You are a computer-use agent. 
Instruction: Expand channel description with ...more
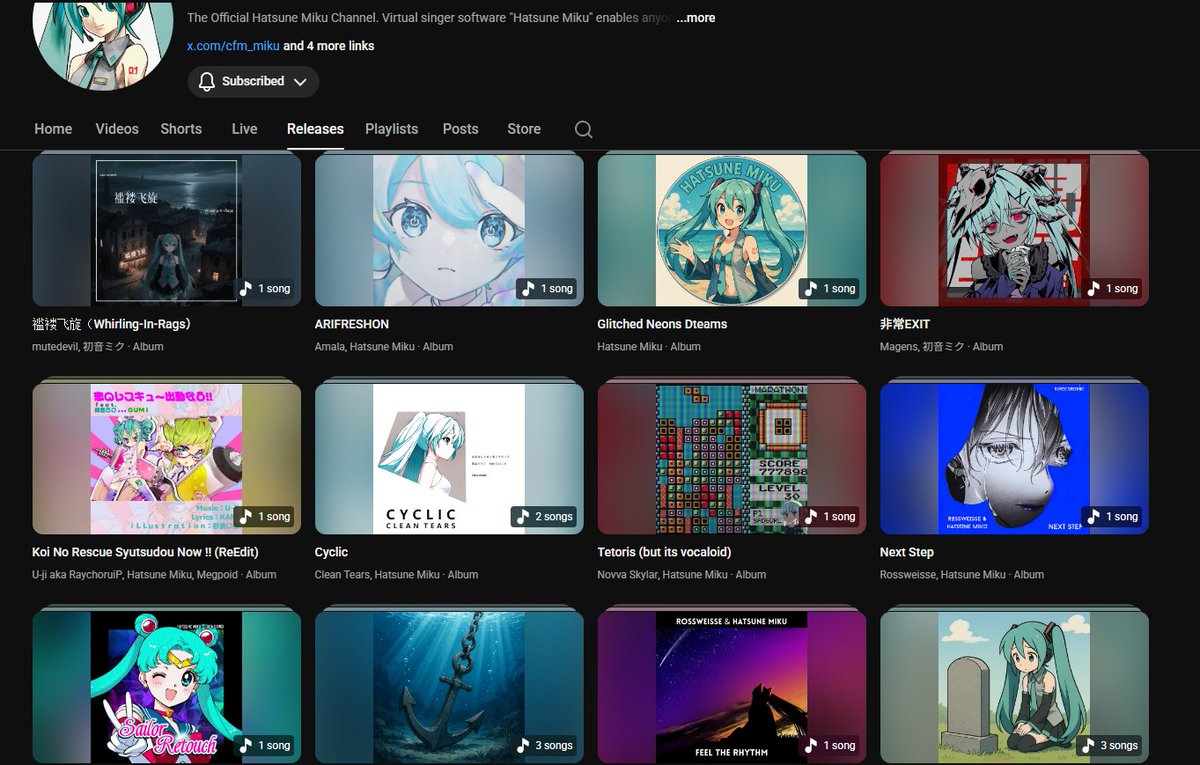coord(696,18)
